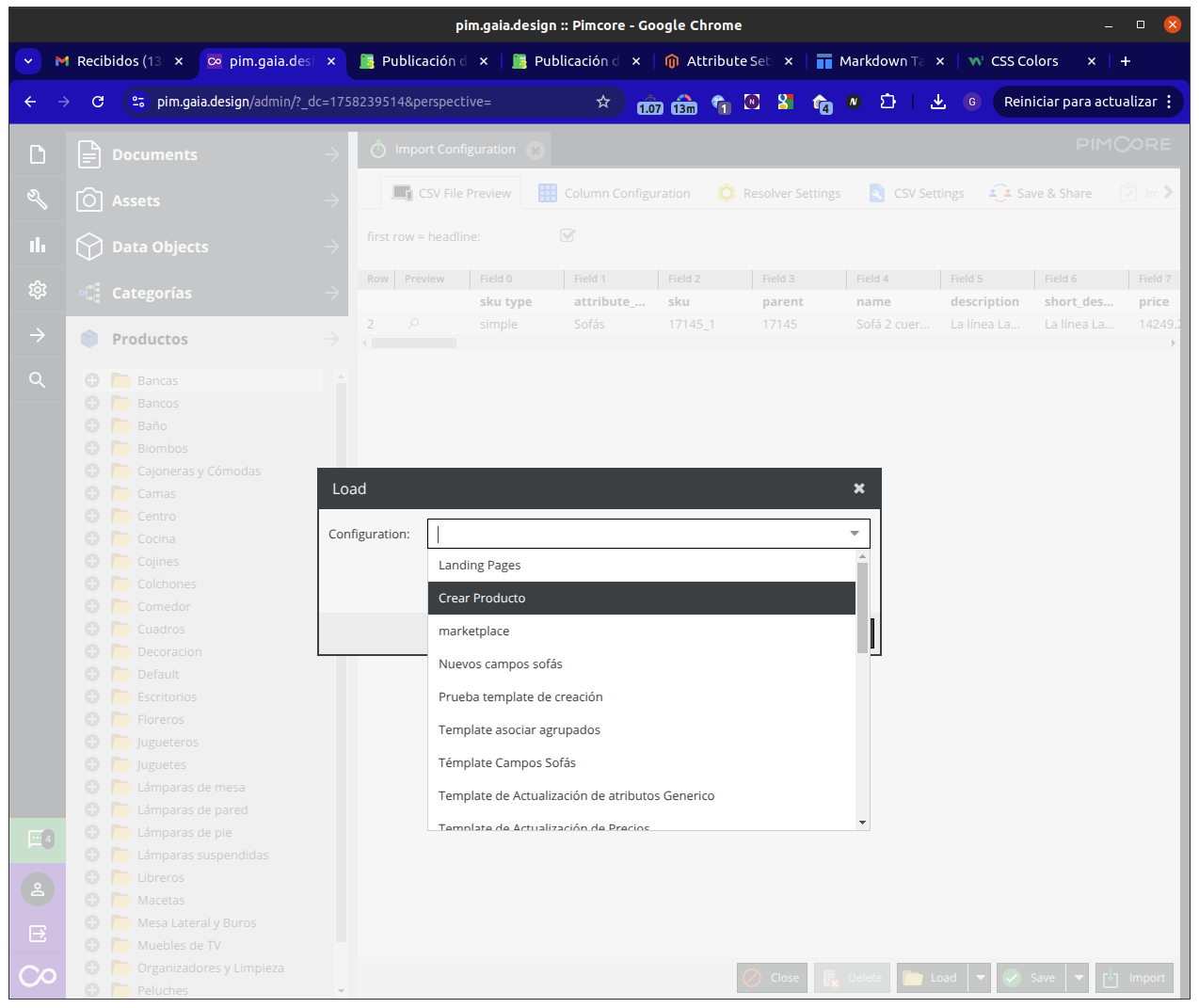Toggle the first row headline checkbox
The image size is (1199, 1008).
568,235
